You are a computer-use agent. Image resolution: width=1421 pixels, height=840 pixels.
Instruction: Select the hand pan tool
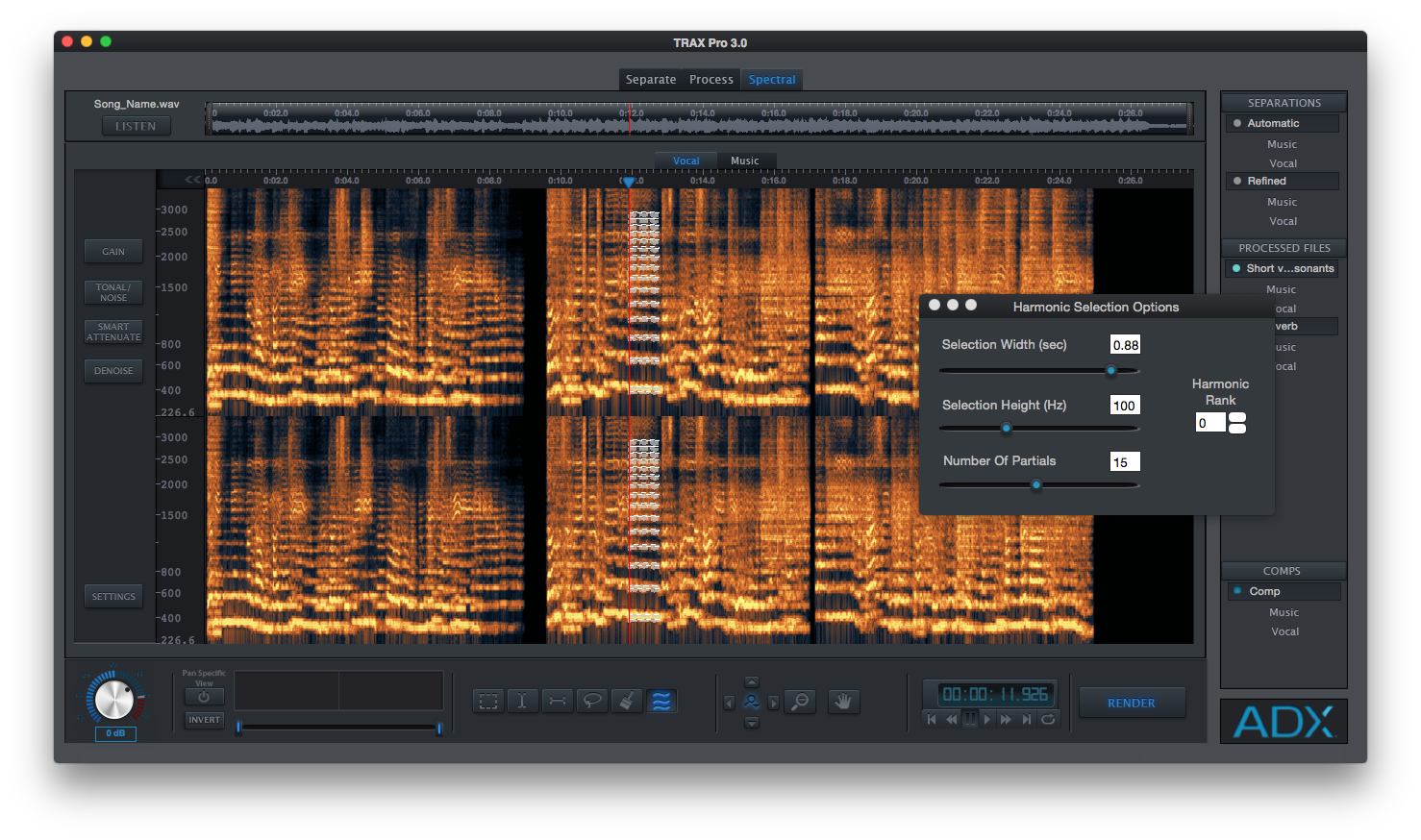coord(843,703)
